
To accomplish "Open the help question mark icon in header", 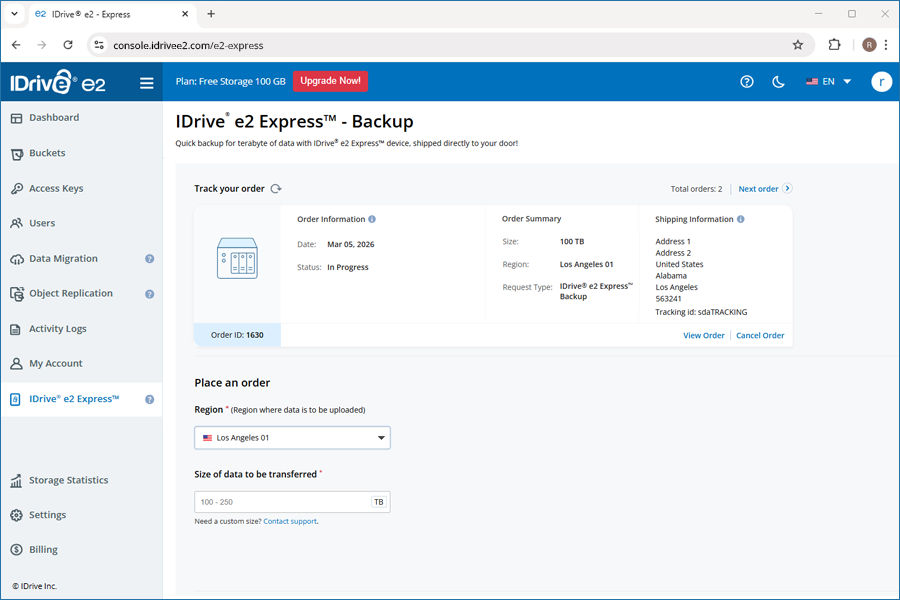I will 746,82.
